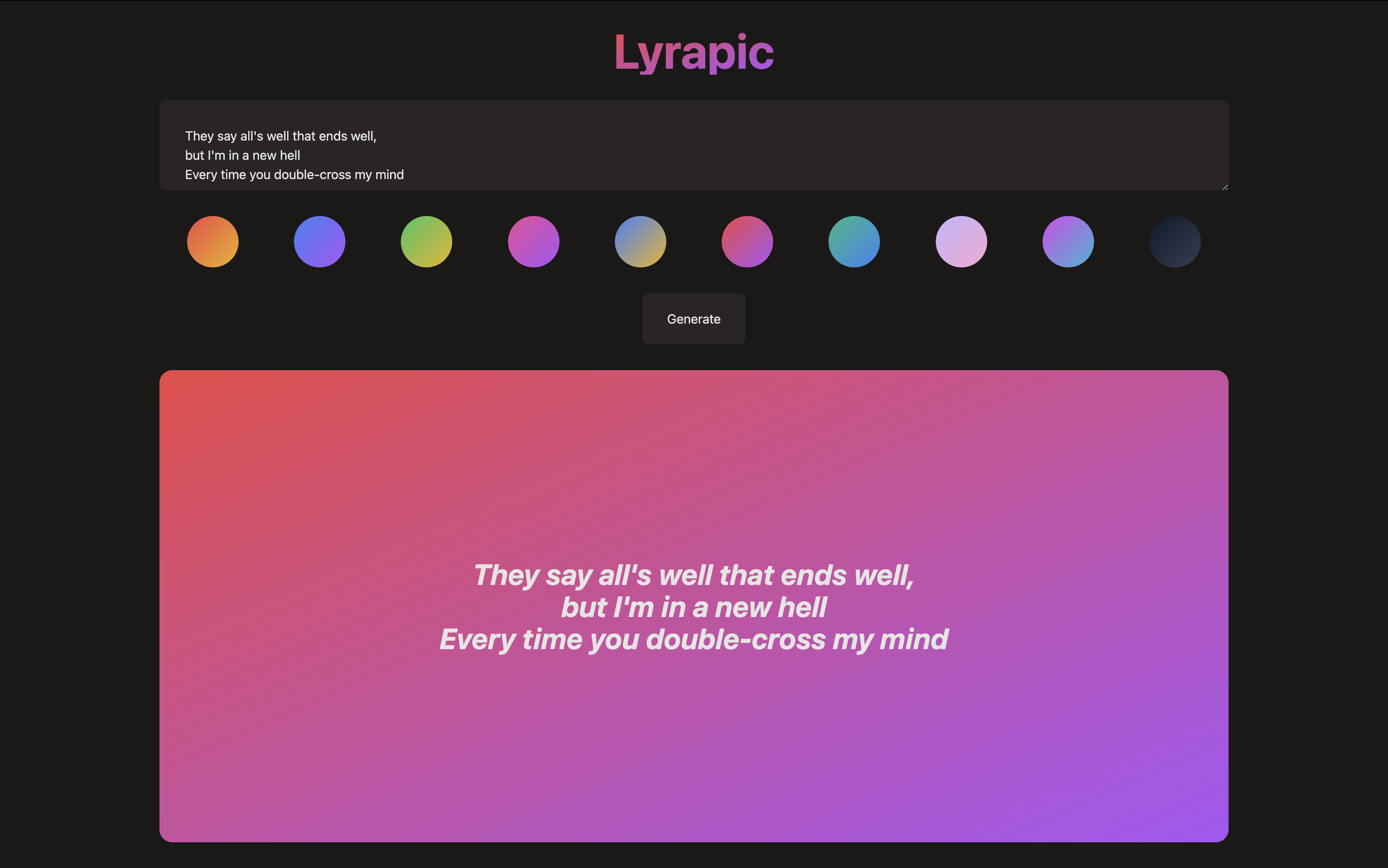1388x868 pixels.
Task: Select the solid purple-blue gradient swatch
Action: [319, 242]
